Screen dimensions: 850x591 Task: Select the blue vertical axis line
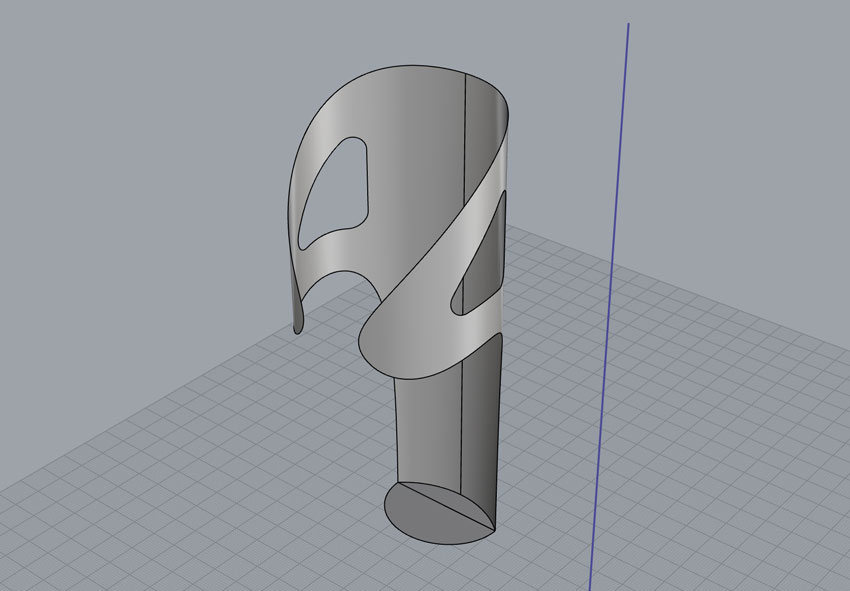click(609, 306)
